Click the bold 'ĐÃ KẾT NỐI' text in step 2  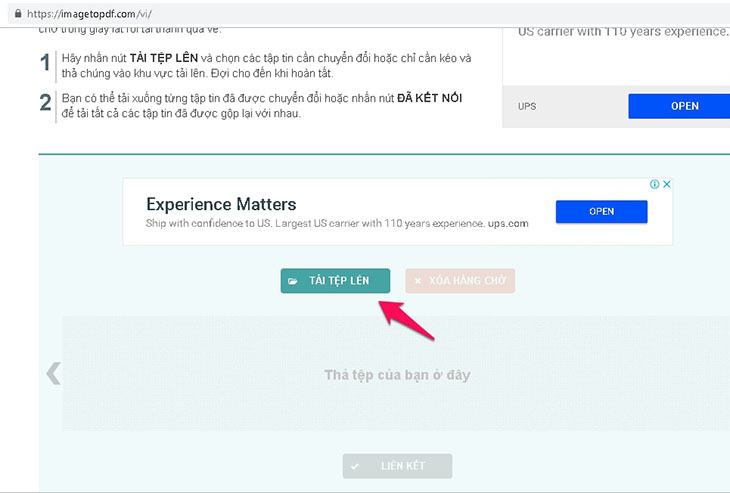[429, 98]
